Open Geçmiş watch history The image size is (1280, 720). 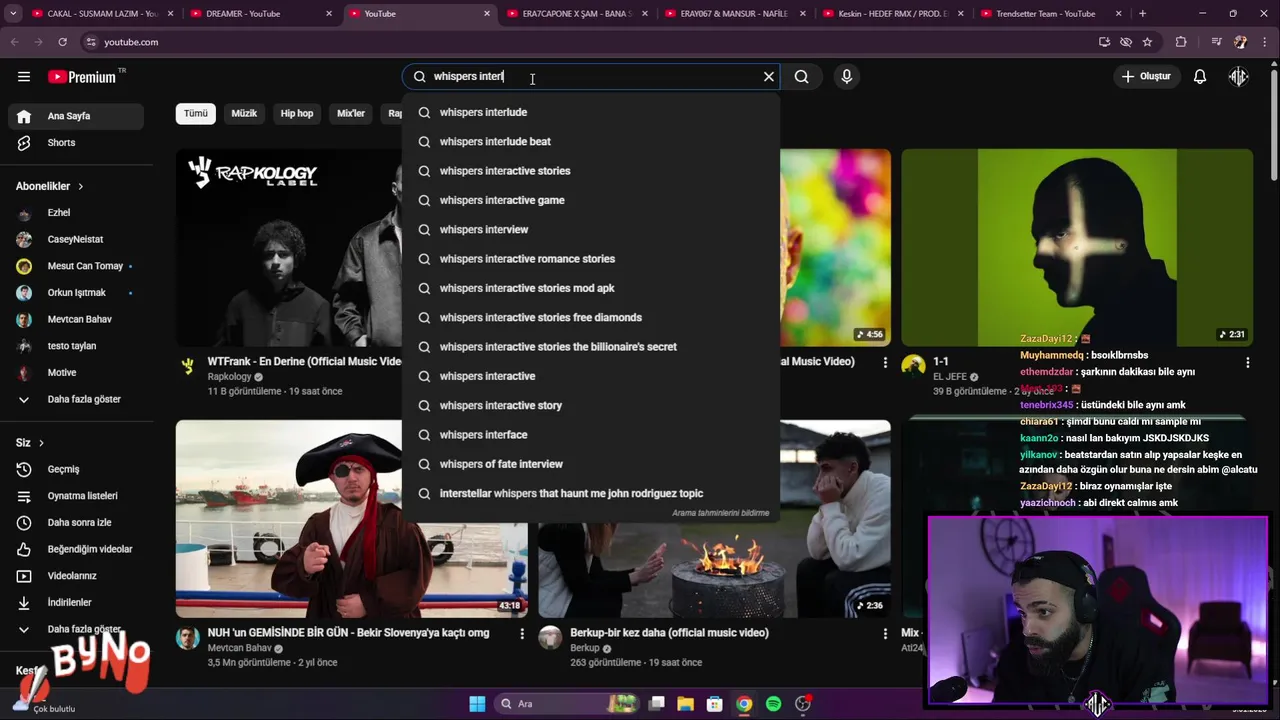(76, 469)
